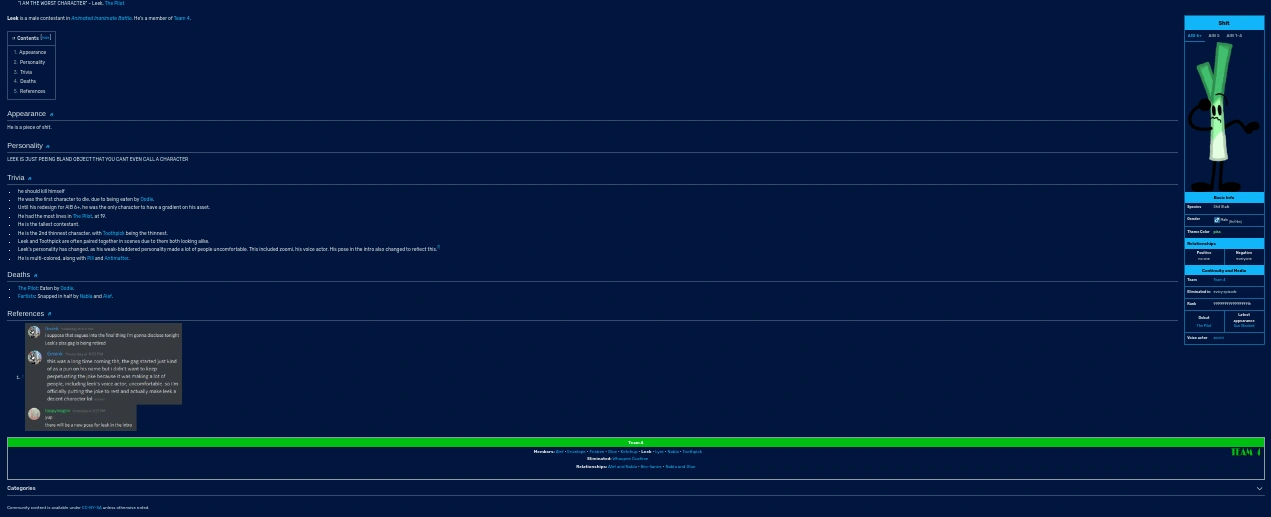
Task: Open the Antimatter link in Trivia
Action: (117, 258)
